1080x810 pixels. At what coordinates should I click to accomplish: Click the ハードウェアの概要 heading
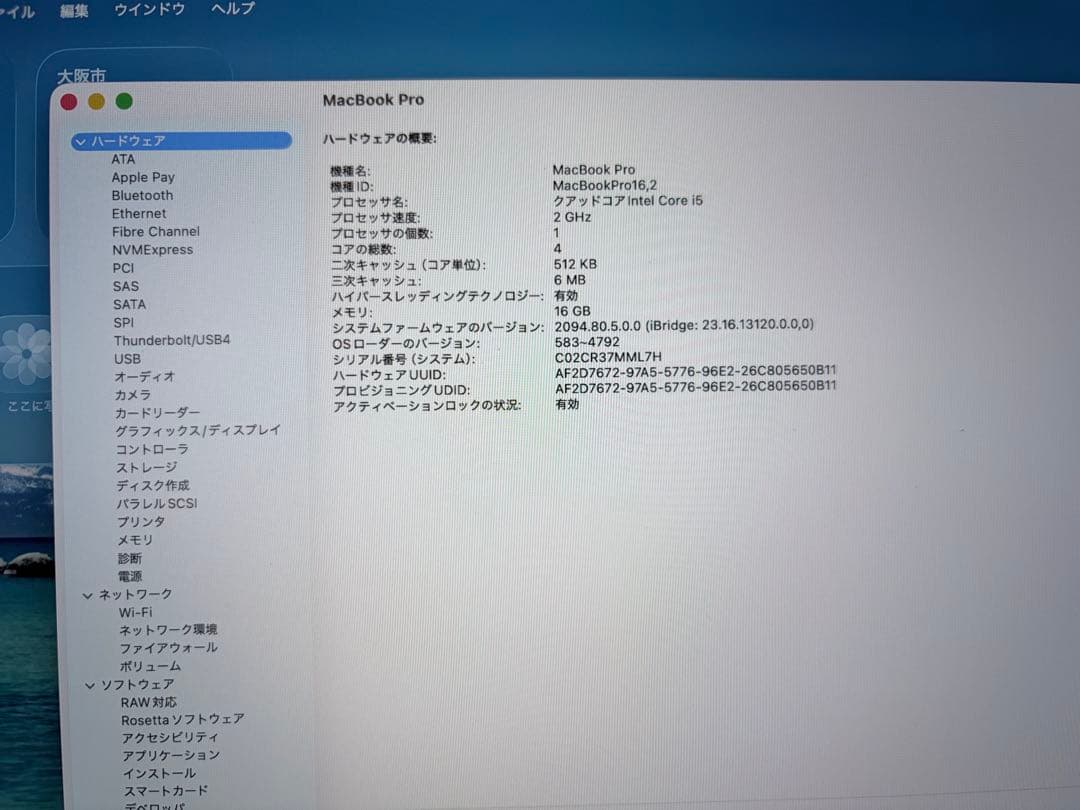380,139
